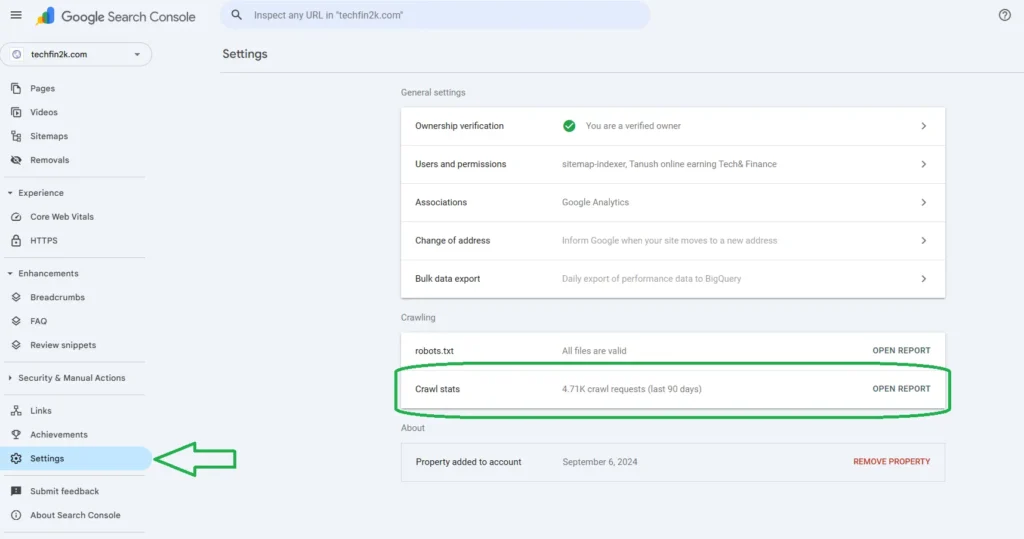Screen dimensions: 1024x539
Task: Click 'Inform Google when your site moves' text
Action: click(669, 240)
